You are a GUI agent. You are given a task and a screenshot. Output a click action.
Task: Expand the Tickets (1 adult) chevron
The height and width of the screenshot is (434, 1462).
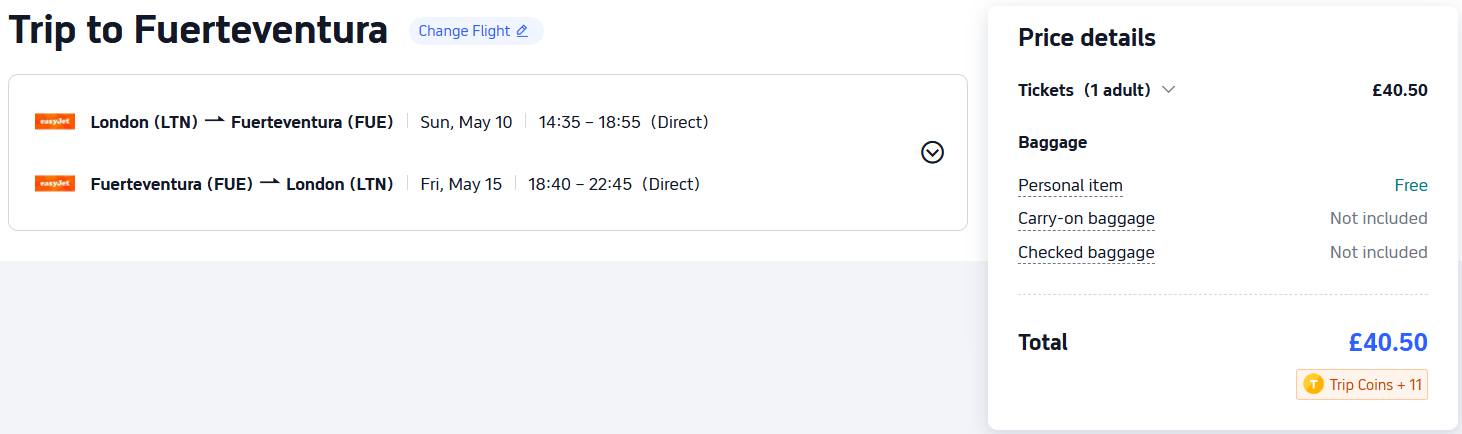click(1168, 90)
